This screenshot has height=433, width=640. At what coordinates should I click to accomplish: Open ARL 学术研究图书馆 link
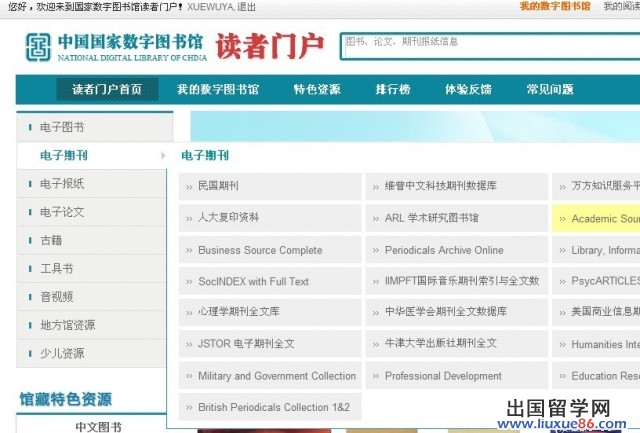[457, 218]
